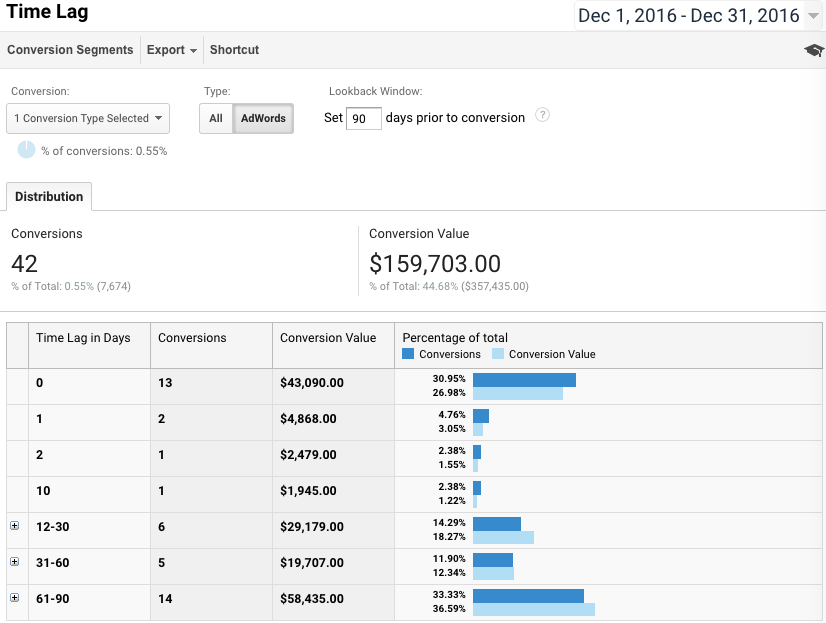
Task: Click the 4.76% percentage label
Action: pos(452,414)
